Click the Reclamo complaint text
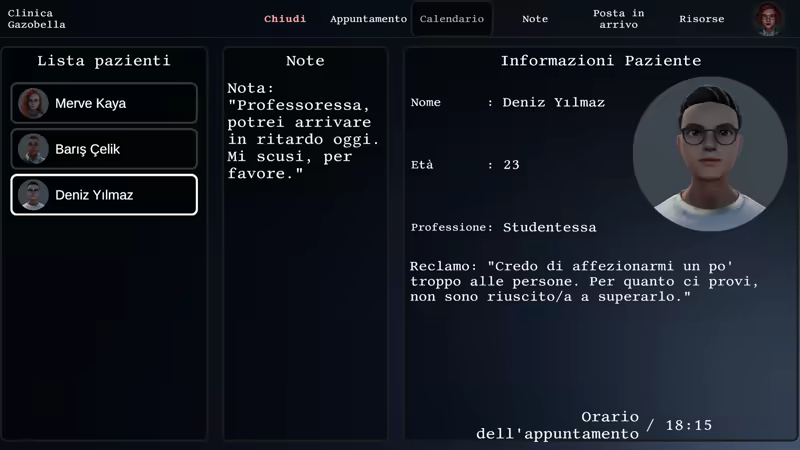 [583, 281]
